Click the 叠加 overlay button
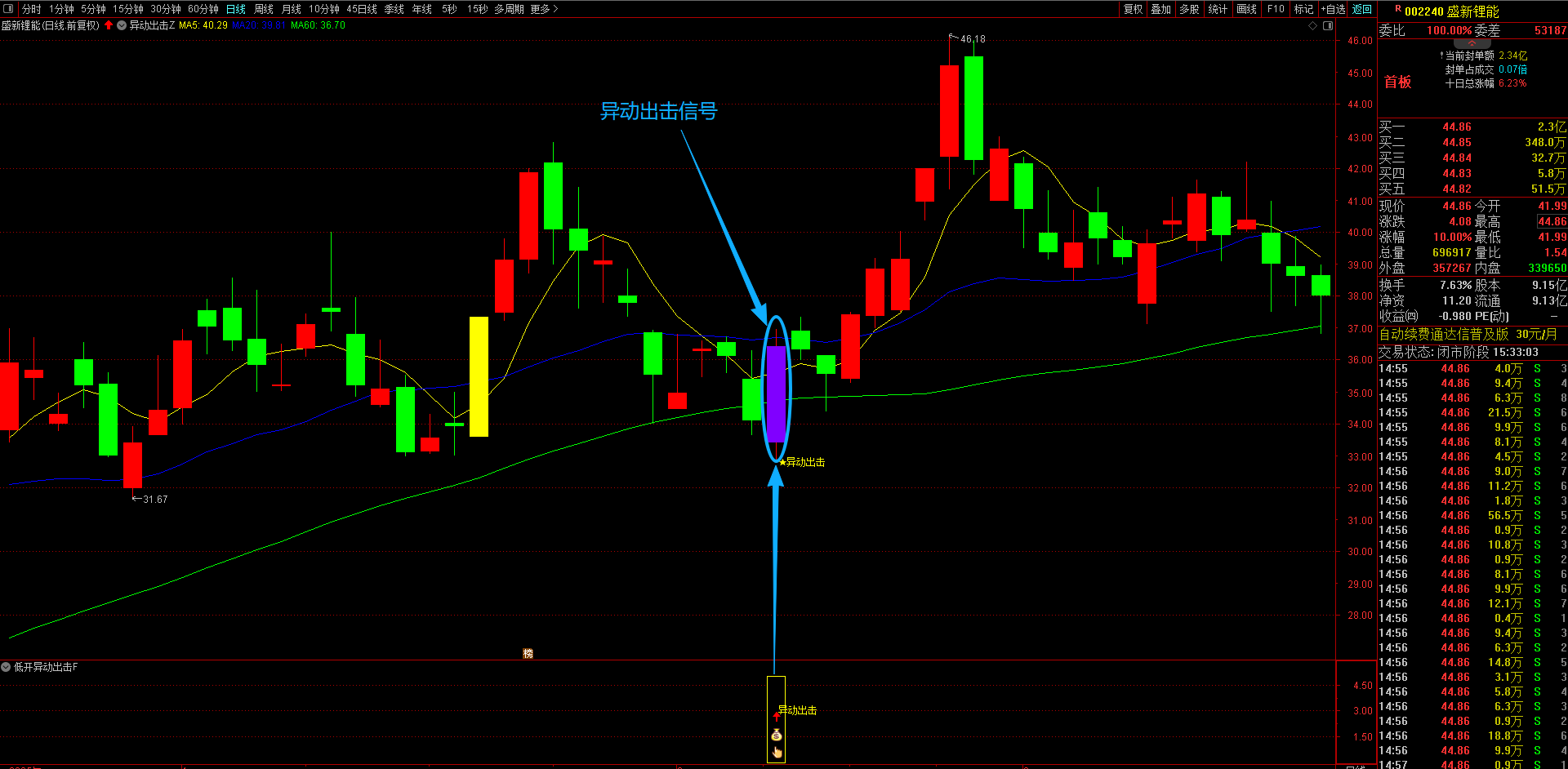The height and width of the screenshot is (769, 1568). point(1161,9)
